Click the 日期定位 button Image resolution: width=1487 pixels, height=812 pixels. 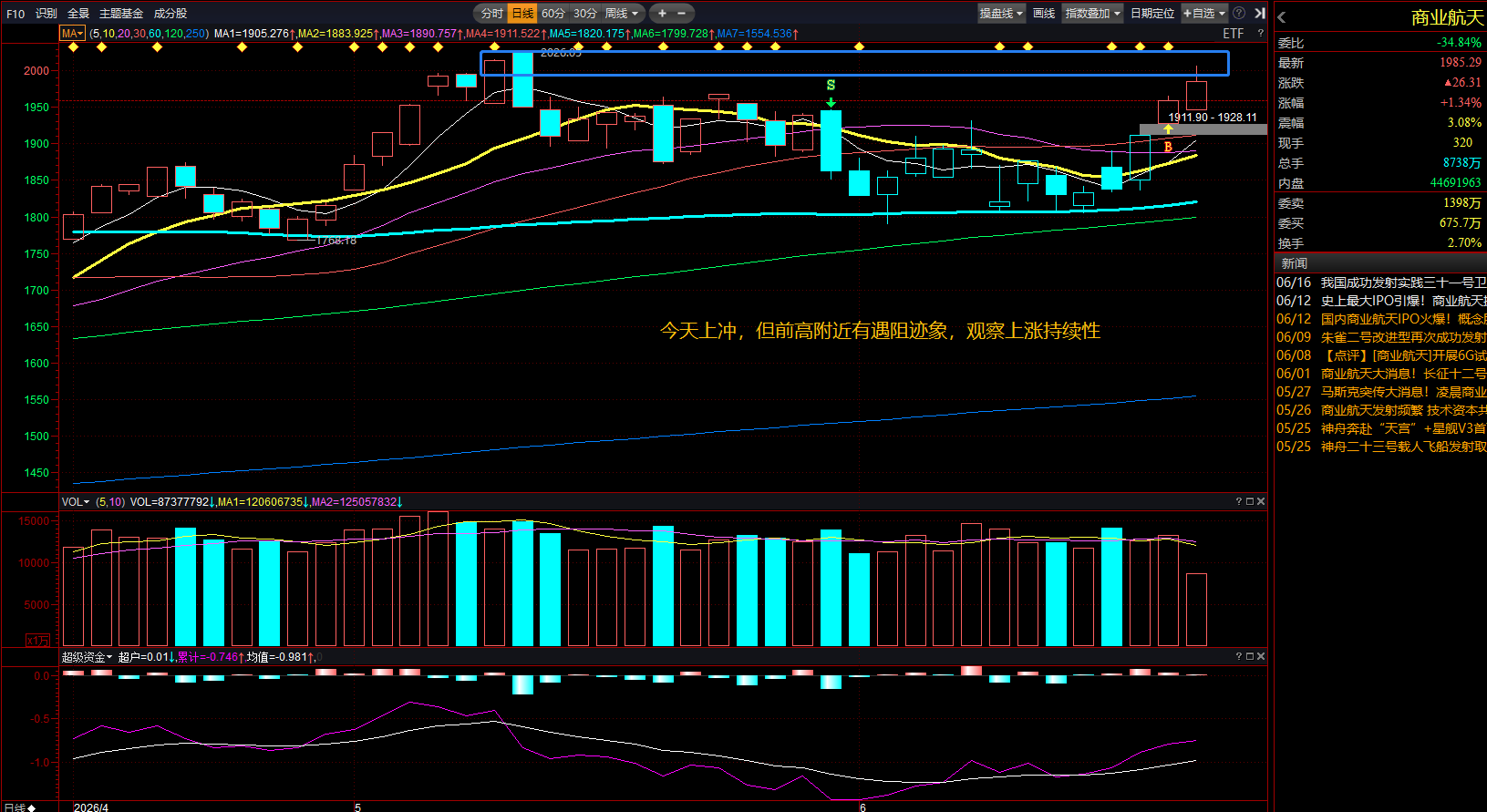[1152, 14]
